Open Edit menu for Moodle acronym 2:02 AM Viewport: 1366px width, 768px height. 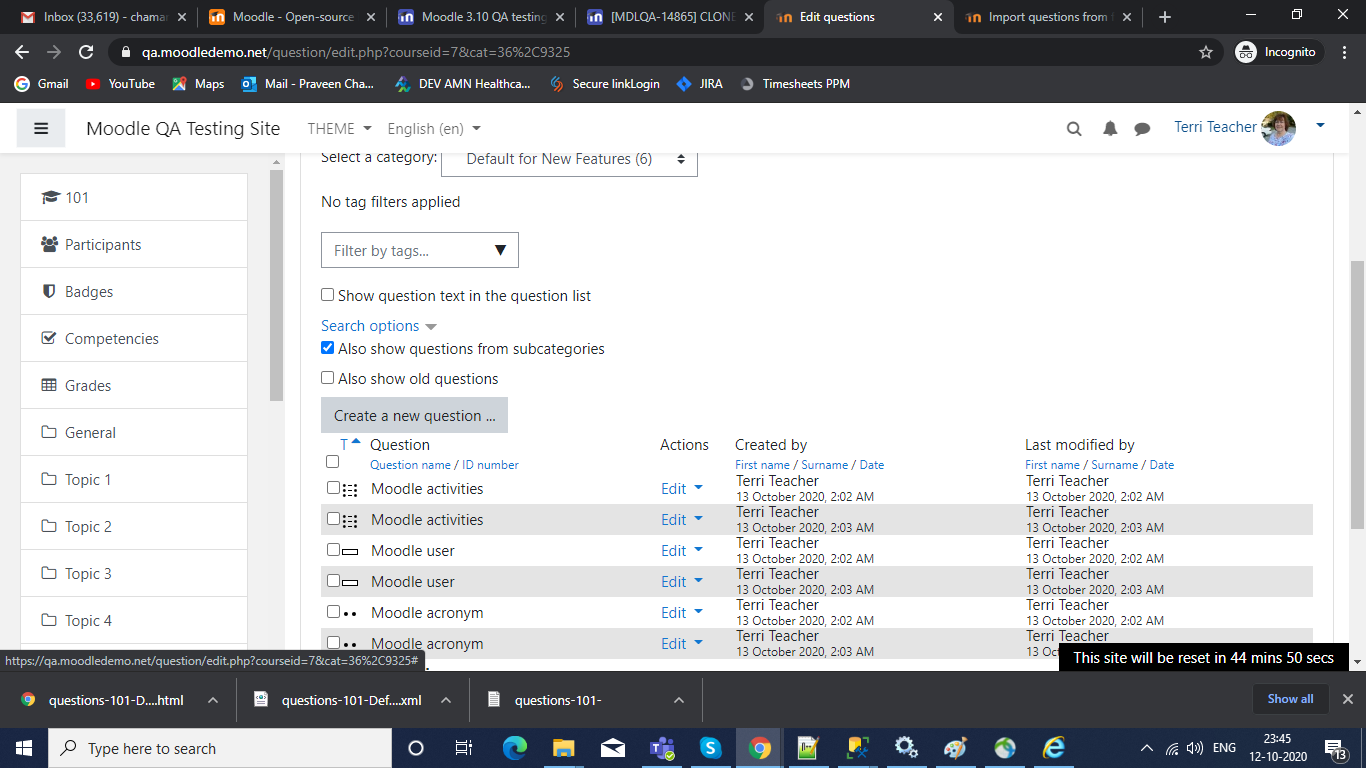(682, 612)
